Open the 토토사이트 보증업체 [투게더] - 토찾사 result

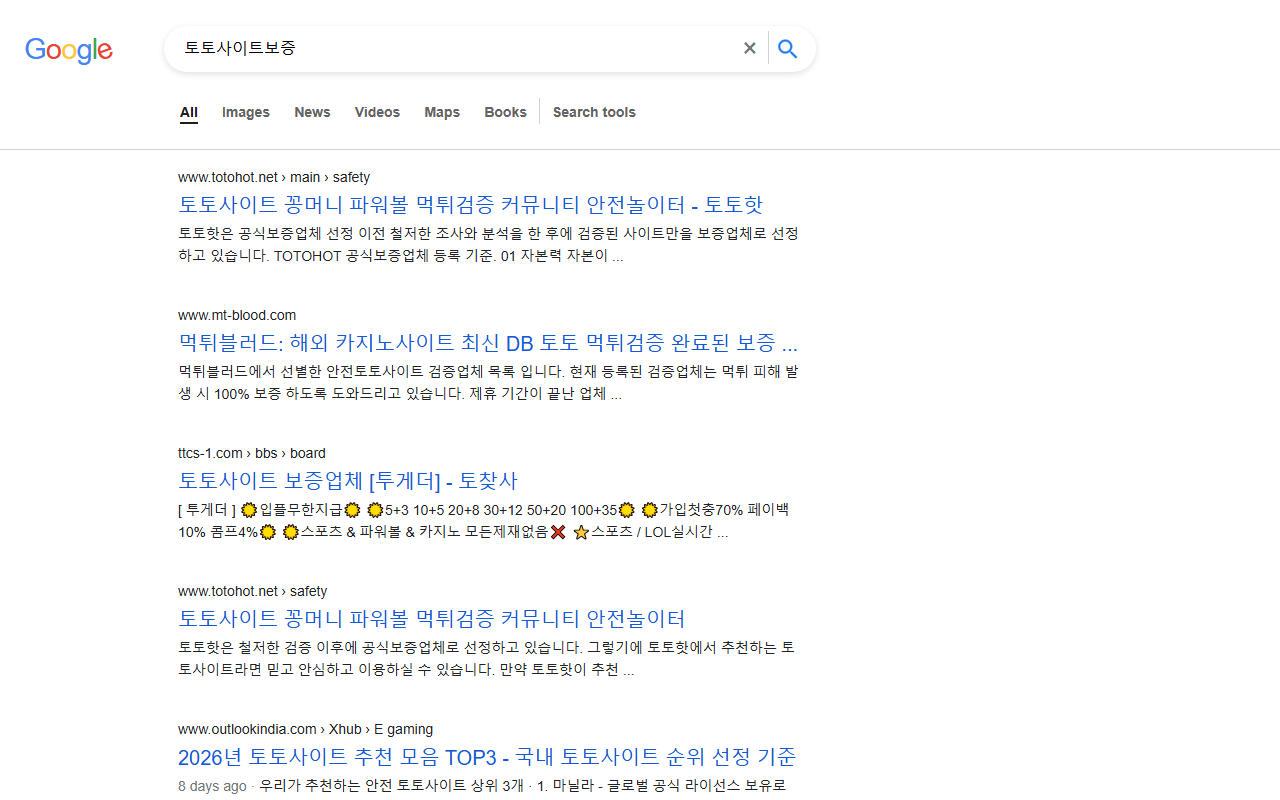pyautogui.click(x=348, y=481)
